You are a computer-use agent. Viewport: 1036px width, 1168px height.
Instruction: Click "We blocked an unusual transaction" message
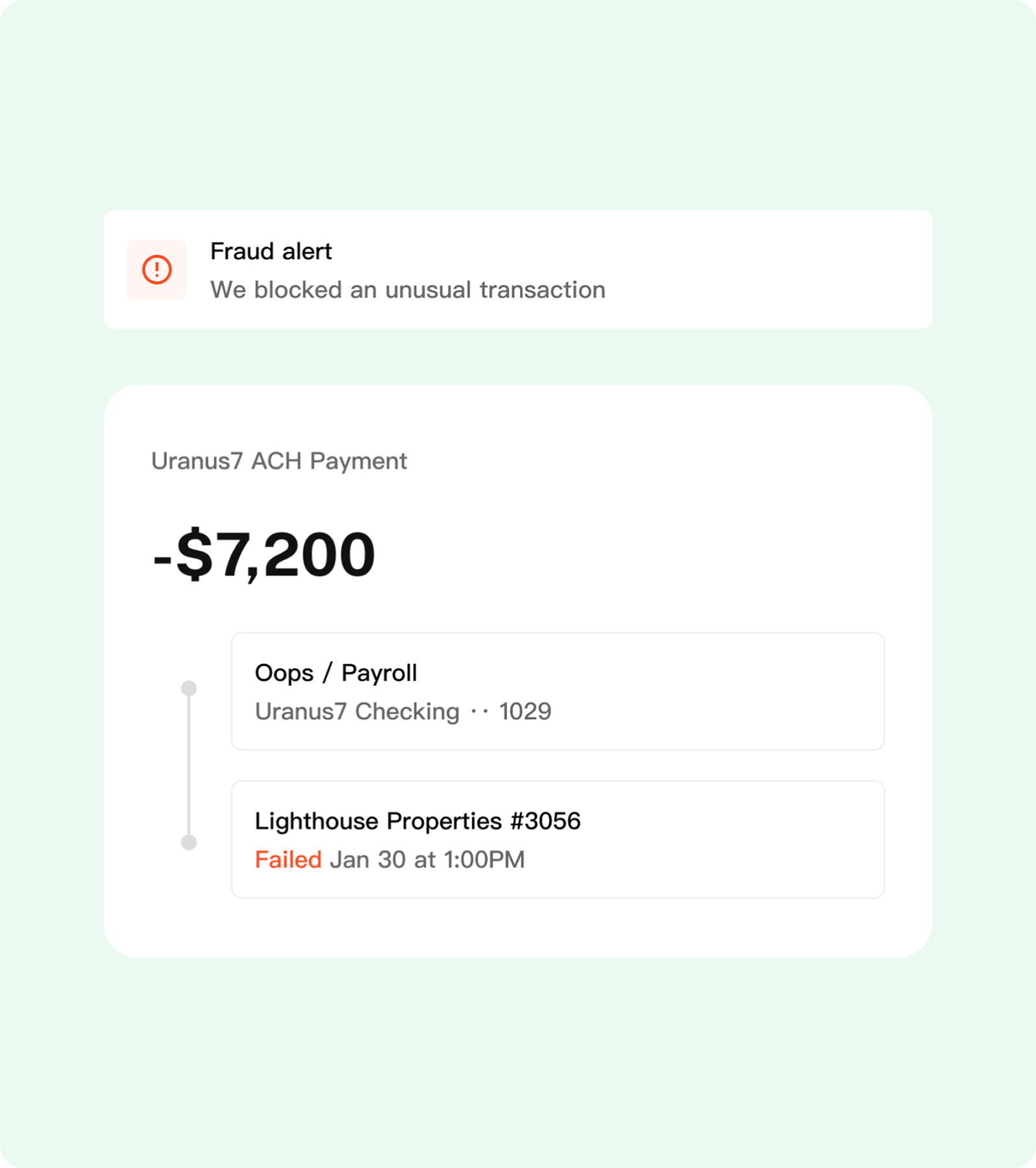pos(408,290)
